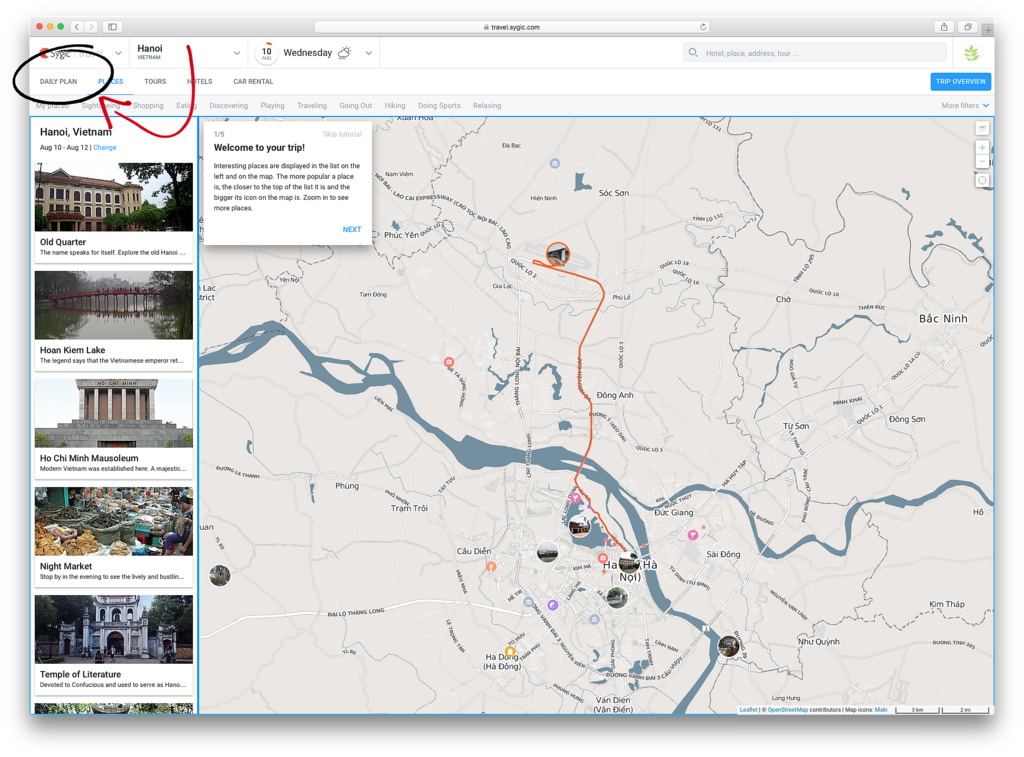Select the lake photo marker north of Ha Noi label
The width and height of the screenshot is (1024, 757).
579,525
